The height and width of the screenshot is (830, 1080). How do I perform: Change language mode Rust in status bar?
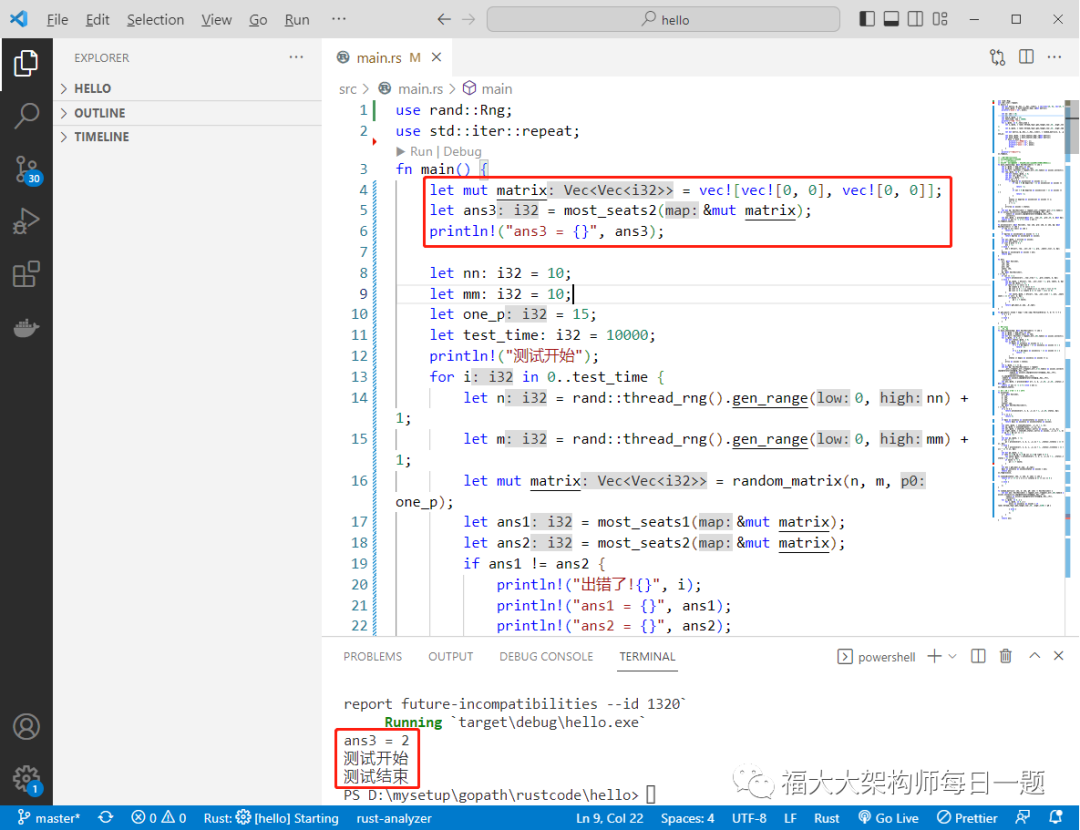[827, 818]
